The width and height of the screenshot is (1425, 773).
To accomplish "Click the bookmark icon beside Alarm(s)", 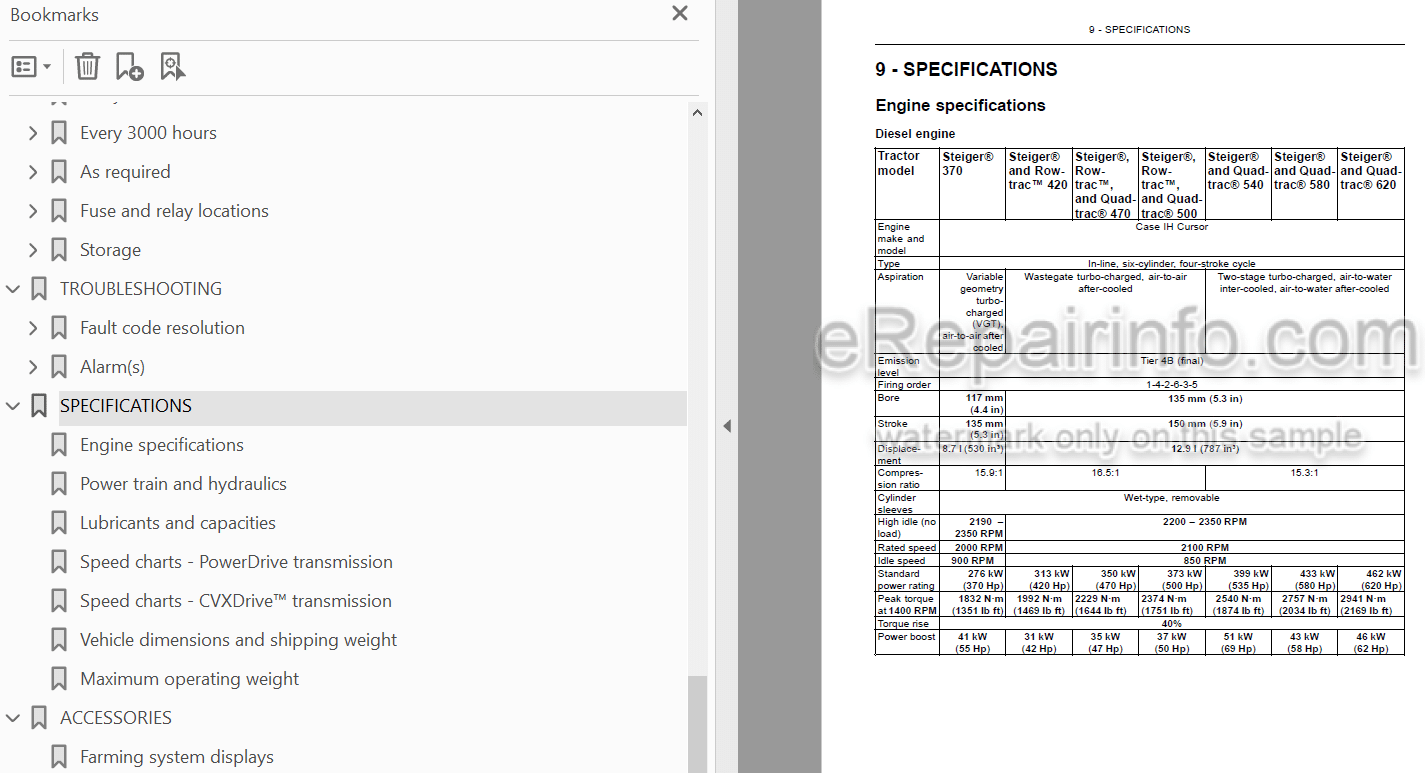I will tap(59, 367).
